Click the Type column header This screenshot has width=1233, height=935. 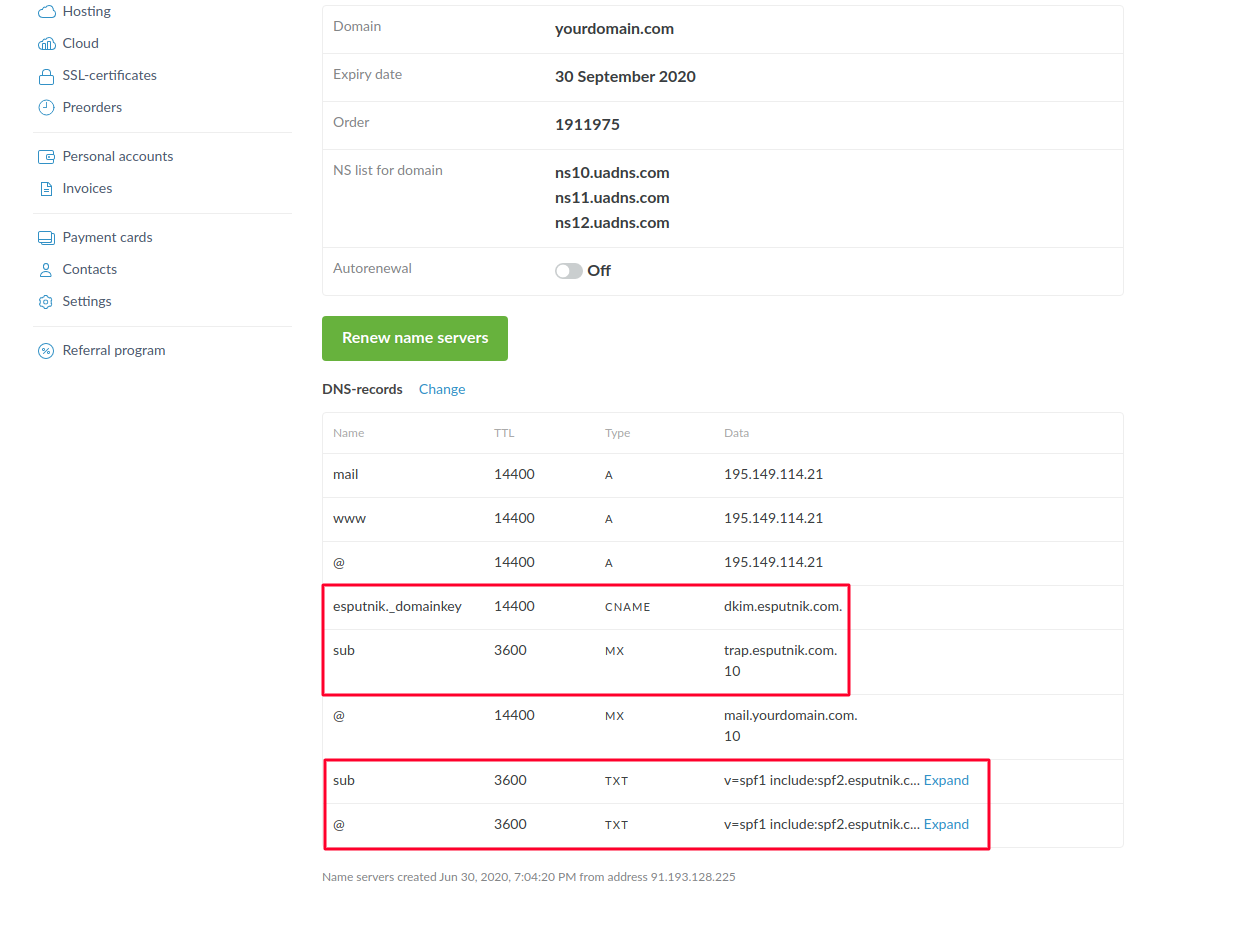pyautogui.click(x=617, y=433)
